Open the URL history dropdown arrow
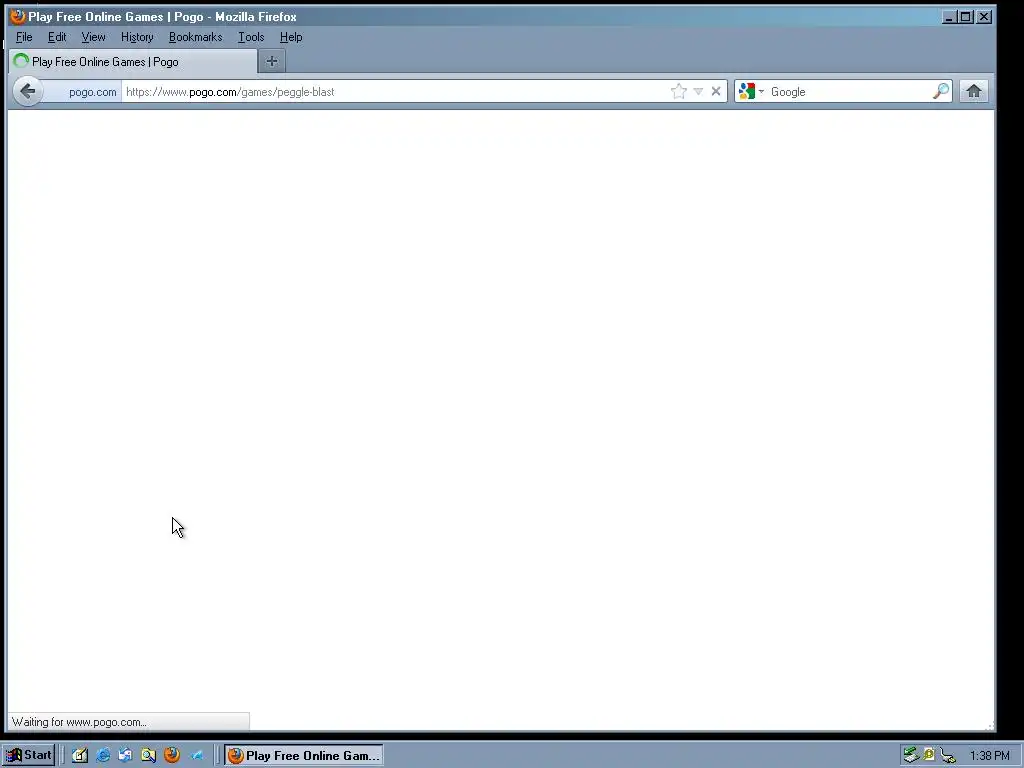 698,91
